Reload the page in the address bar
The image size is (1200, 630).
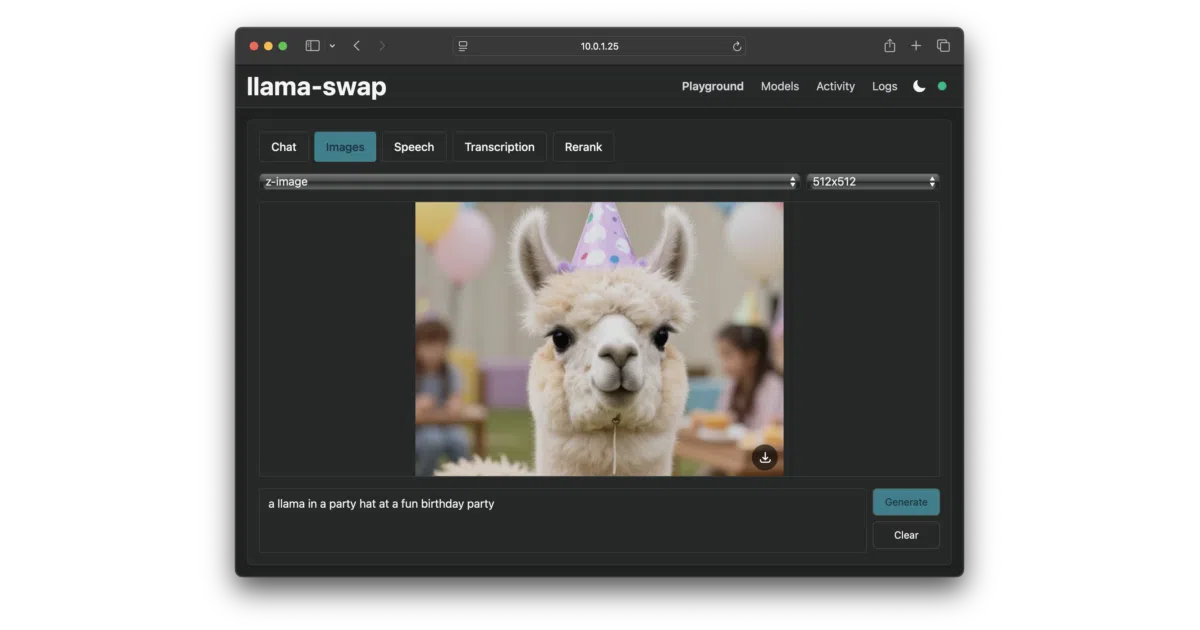pyautogui.click(x=737, y=46)
